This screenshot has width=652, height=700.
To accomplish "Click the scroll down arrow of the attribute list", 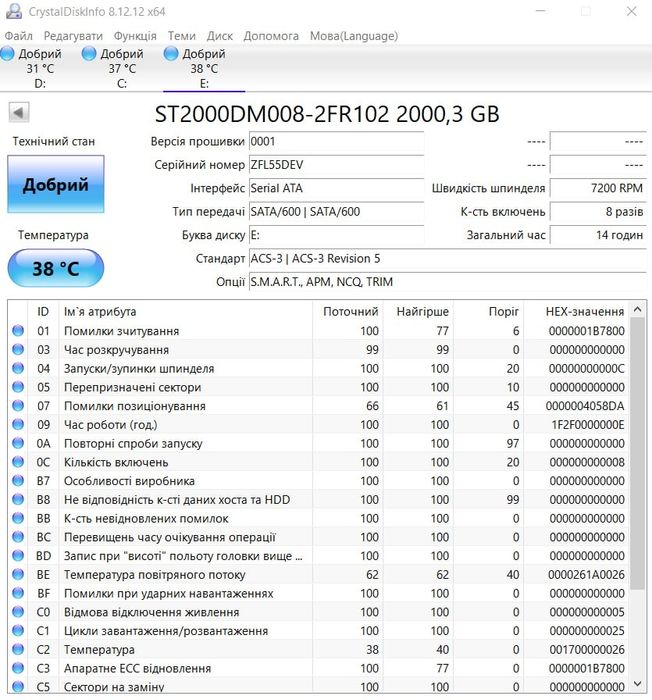I will click(x=638, y=684).
